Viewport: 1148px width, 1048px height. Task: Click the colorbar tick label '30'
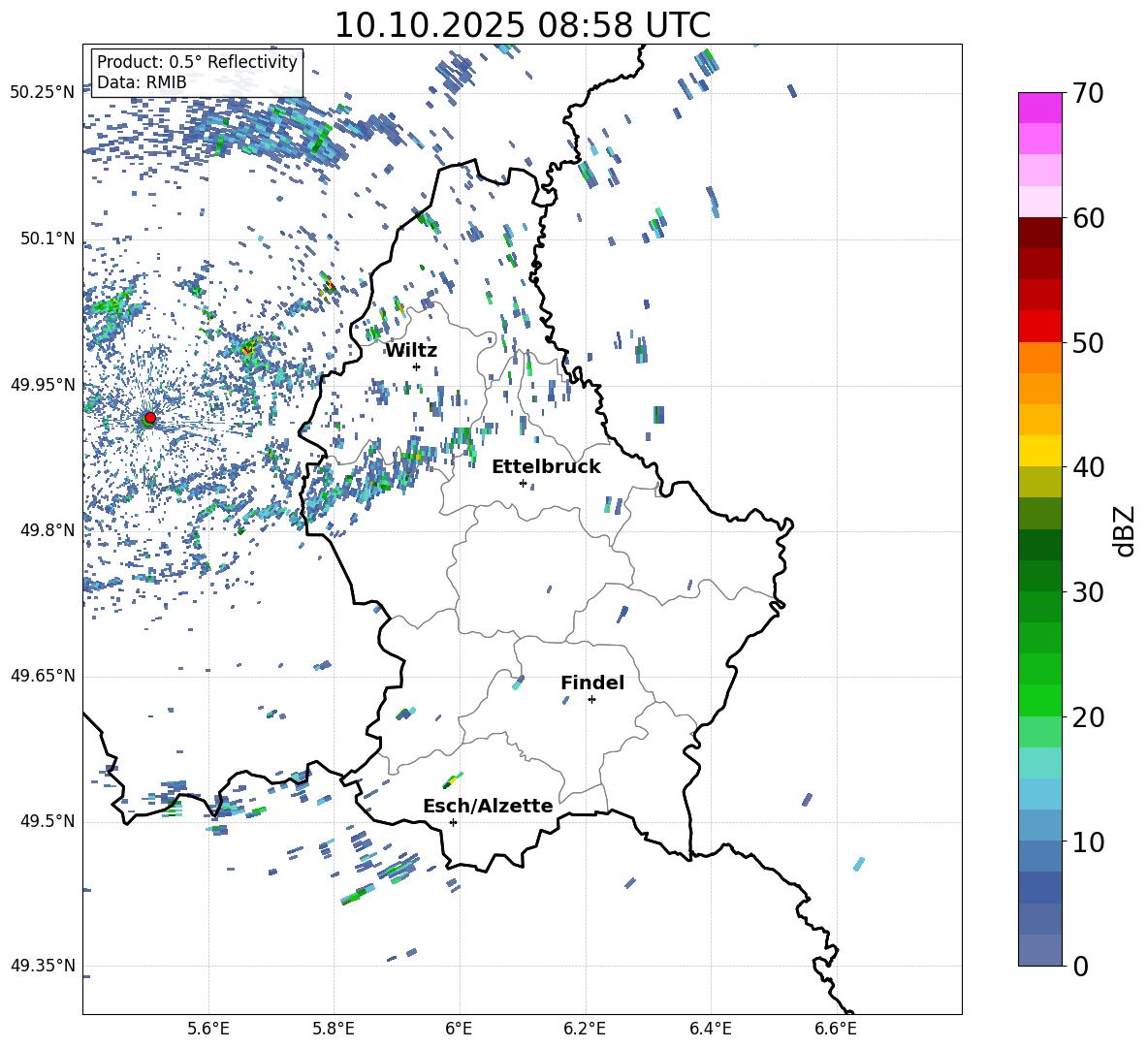[x=1088, y=592]
